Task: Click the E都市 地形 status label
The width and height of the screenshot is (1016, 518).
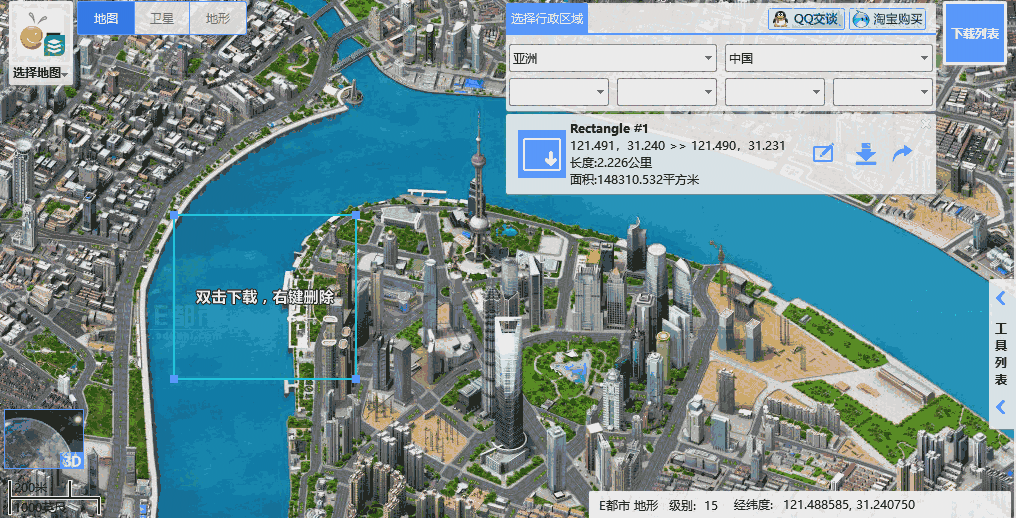Action: (628, 505)
